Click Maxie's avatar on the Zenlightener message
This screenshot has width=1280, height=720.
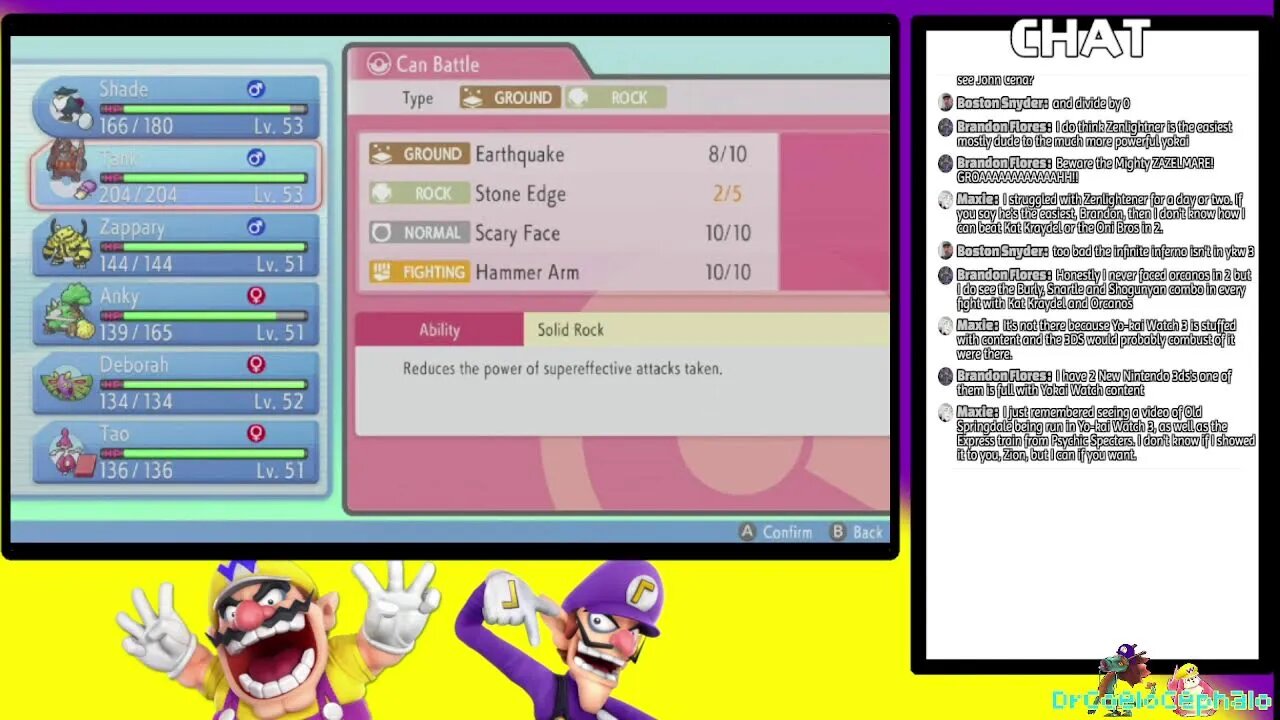click(946, 200)
